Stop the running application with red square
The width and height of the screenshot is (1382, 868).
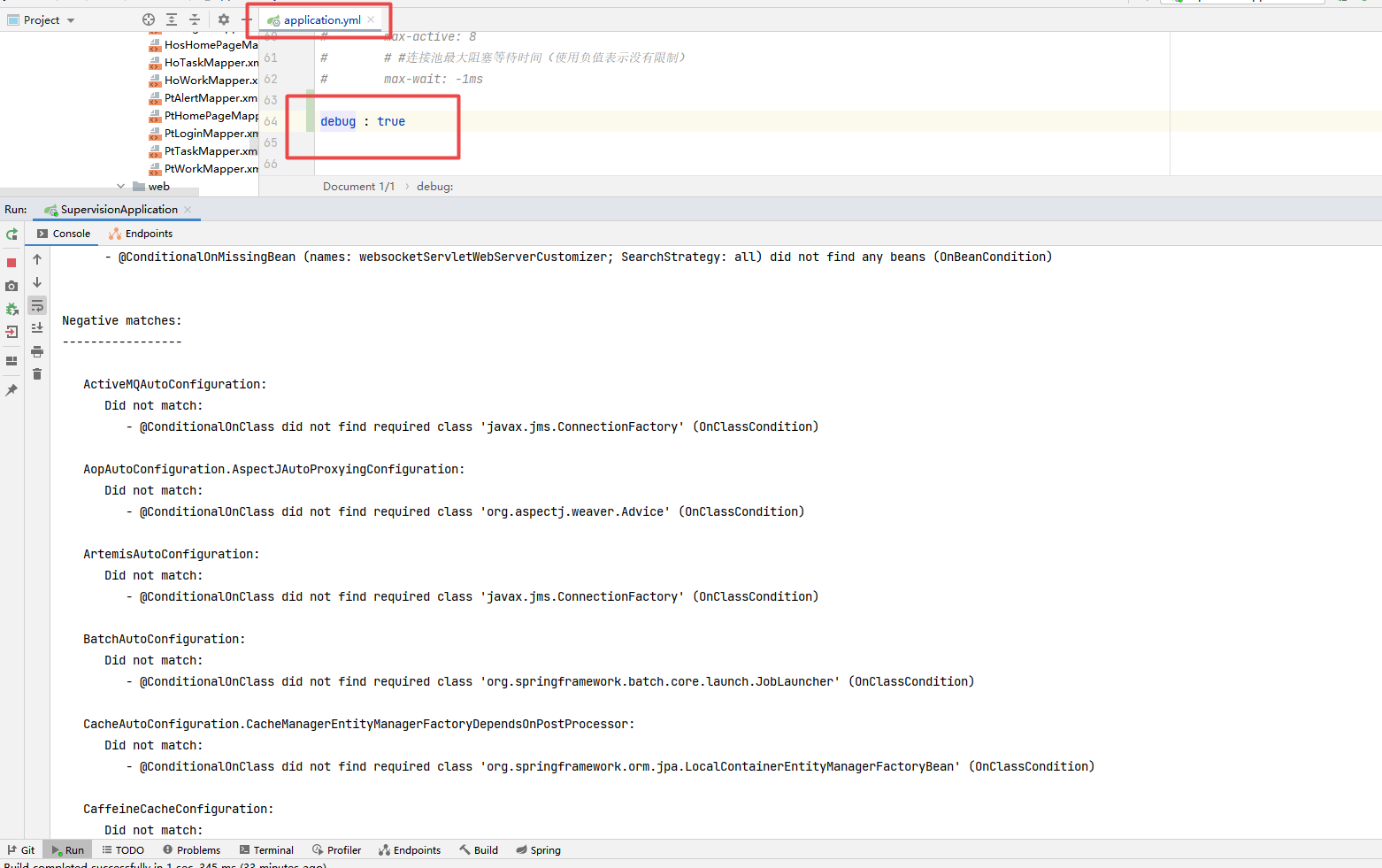coord(12,263)
